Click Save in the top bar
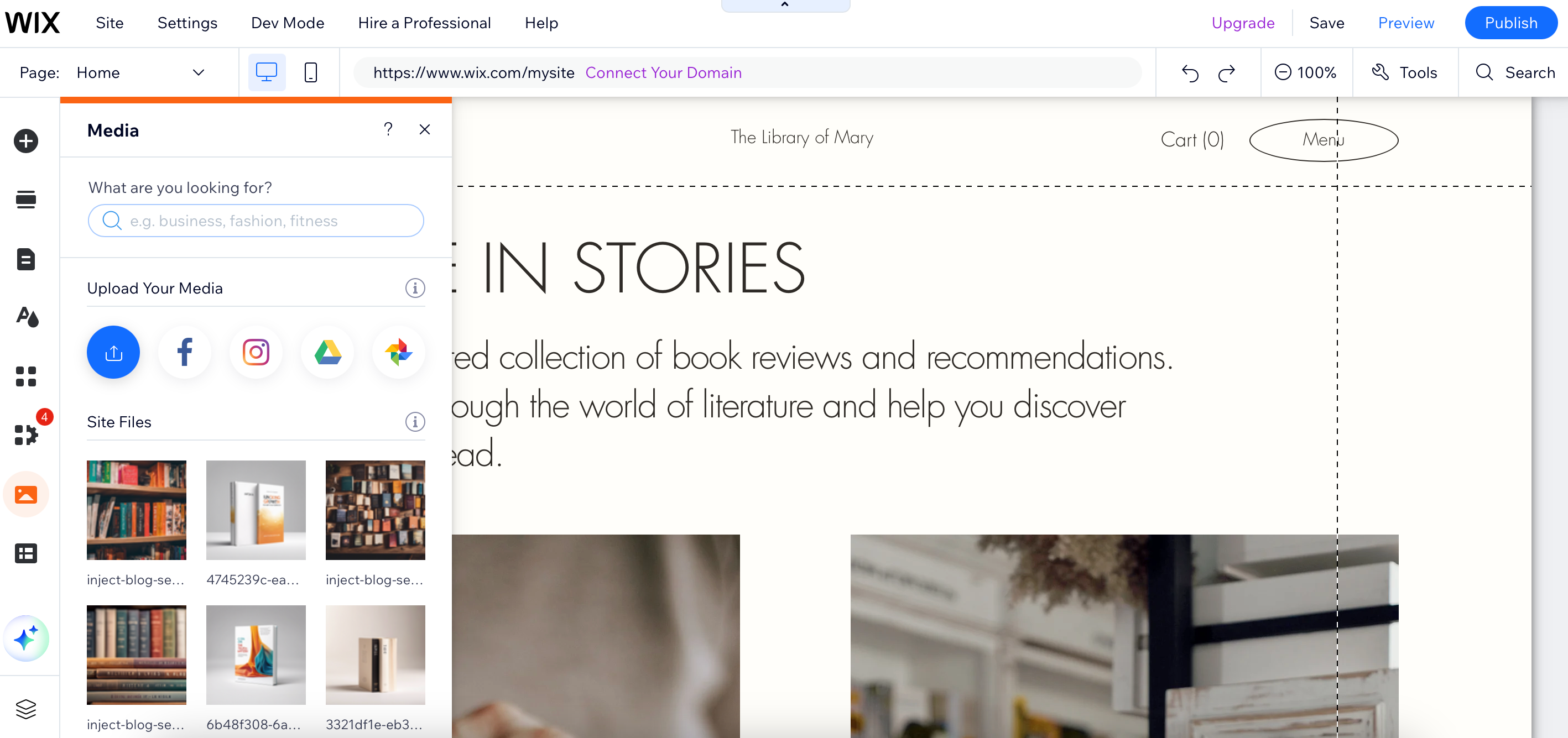1568x738 pixels. (1327, 23)
